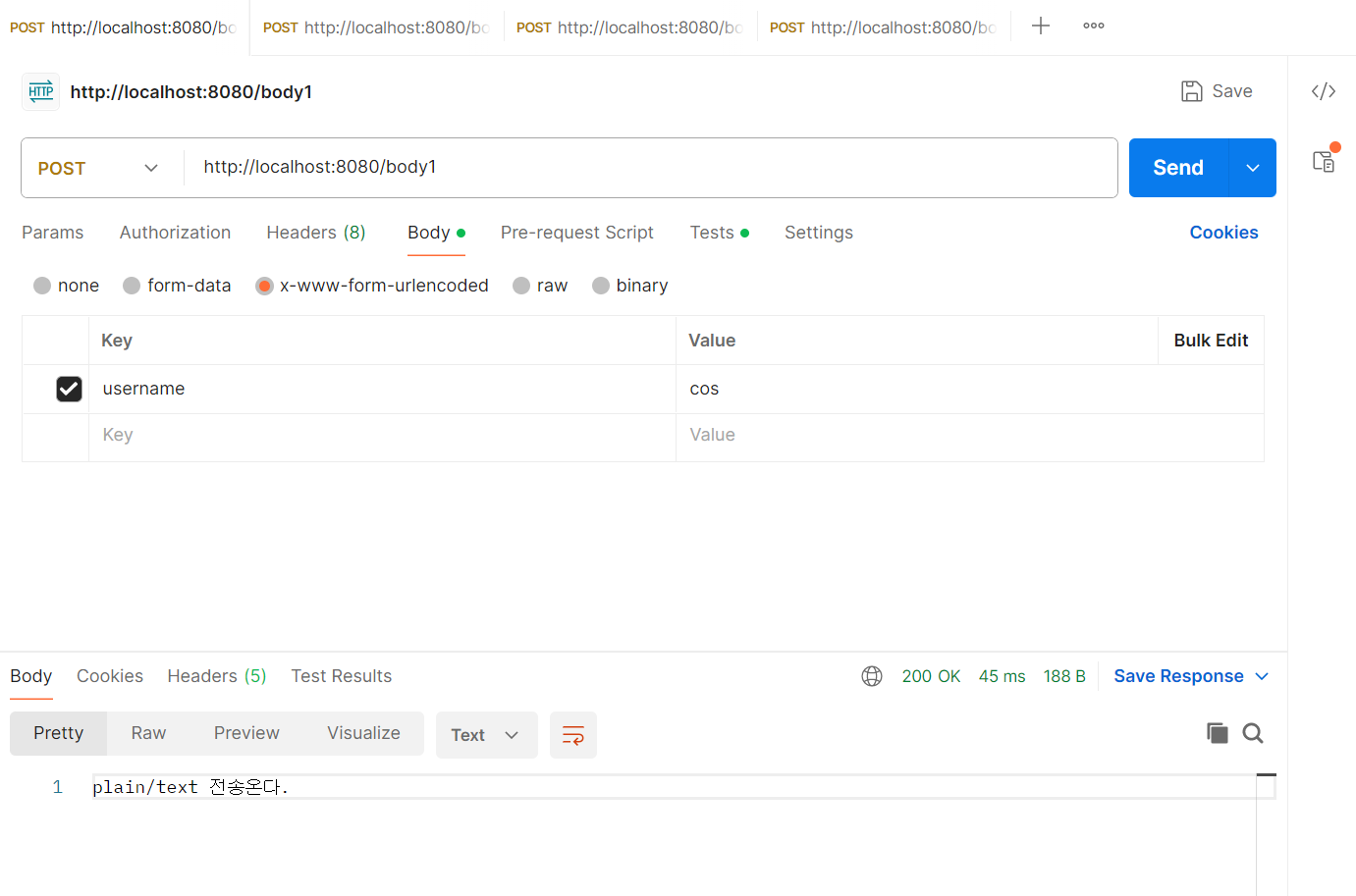Click the empty Key placeholder field
The height and width of the screenshot is (896, 1356).
[382, 436]
